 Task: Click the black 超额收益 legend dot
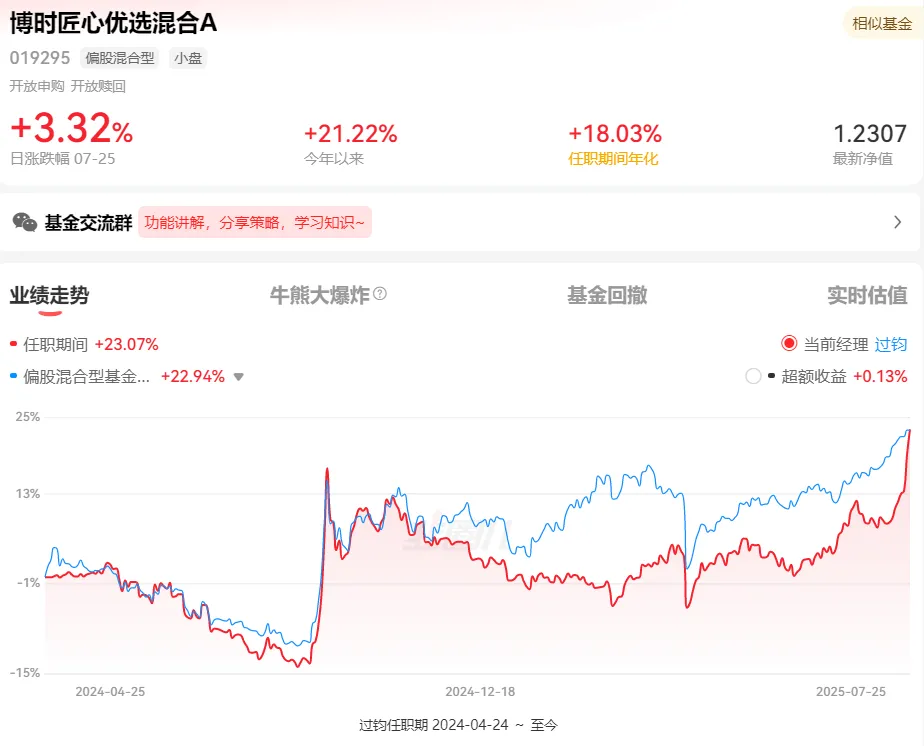coord(771,377)
